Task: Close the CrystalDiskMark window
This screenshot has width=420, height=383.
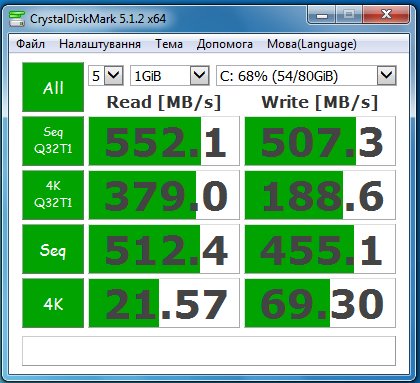Action: click(x=386, y=15)
